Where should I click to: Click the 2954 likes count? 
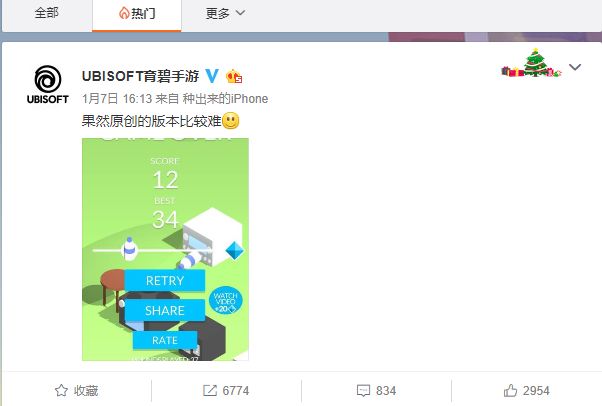536,391
